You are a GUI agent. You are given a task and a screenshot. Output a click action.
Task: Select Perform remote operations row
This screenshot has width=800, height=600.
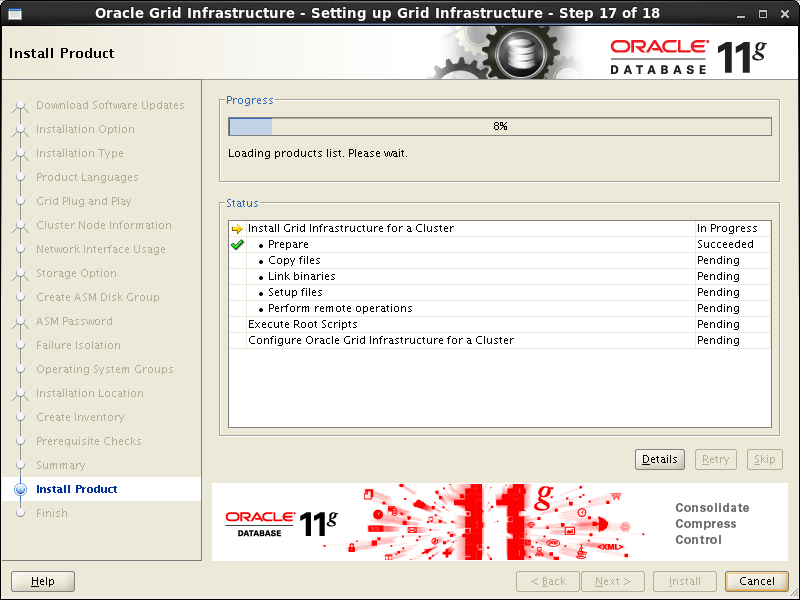coord(500,308)
